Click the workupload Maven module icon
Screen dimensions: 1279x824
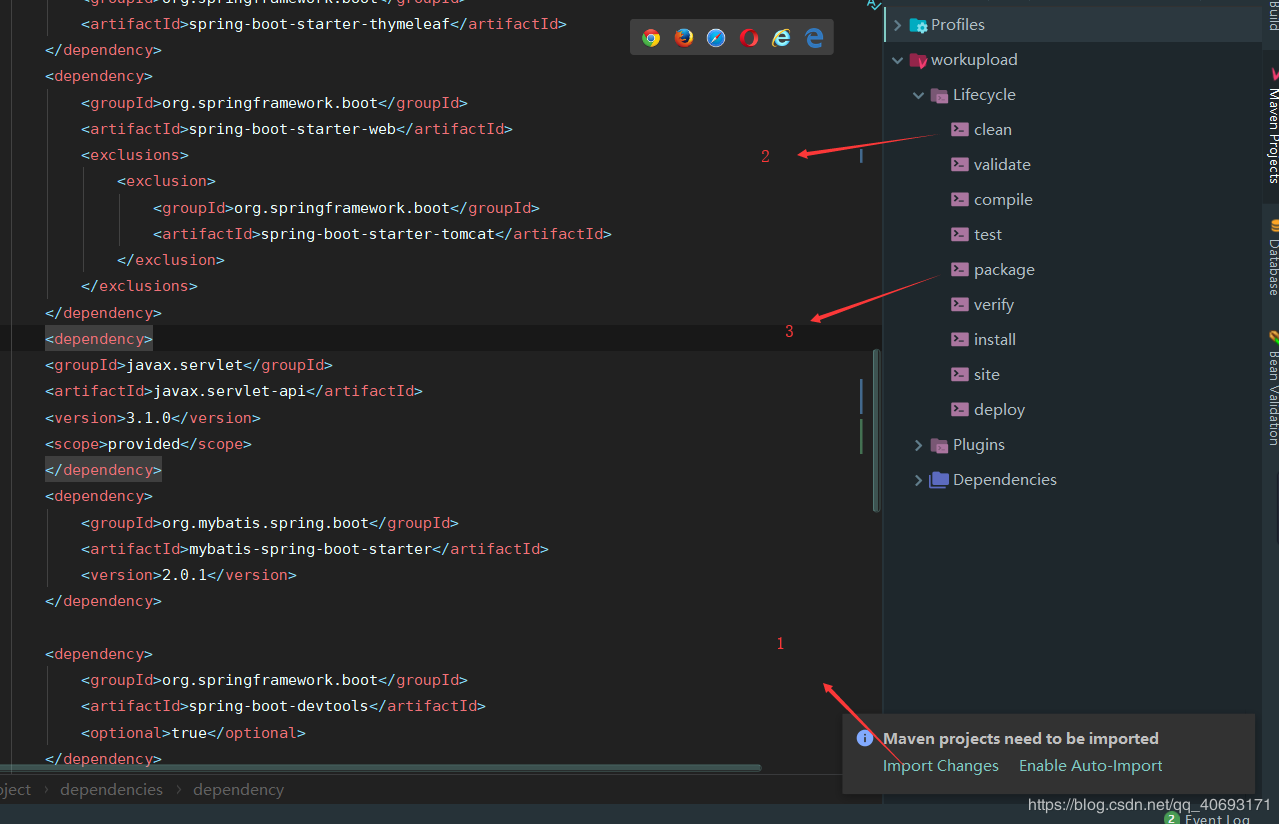tap(918, 60)
